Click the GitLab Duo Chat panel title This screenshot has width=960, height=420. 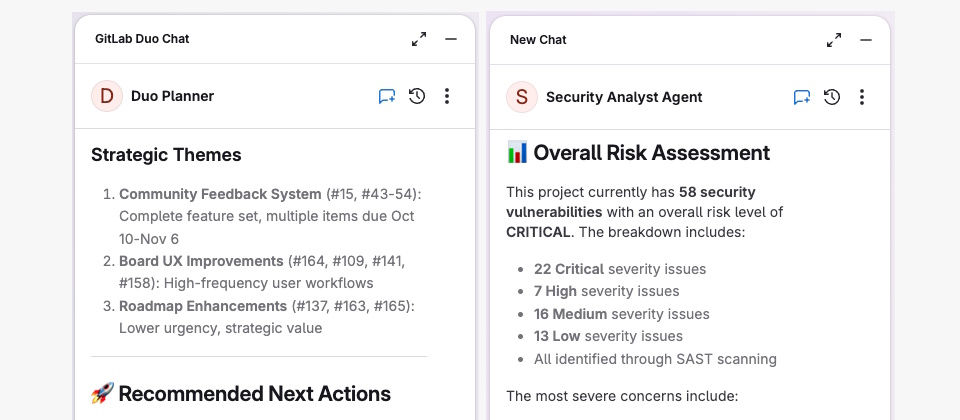(142, 39)
